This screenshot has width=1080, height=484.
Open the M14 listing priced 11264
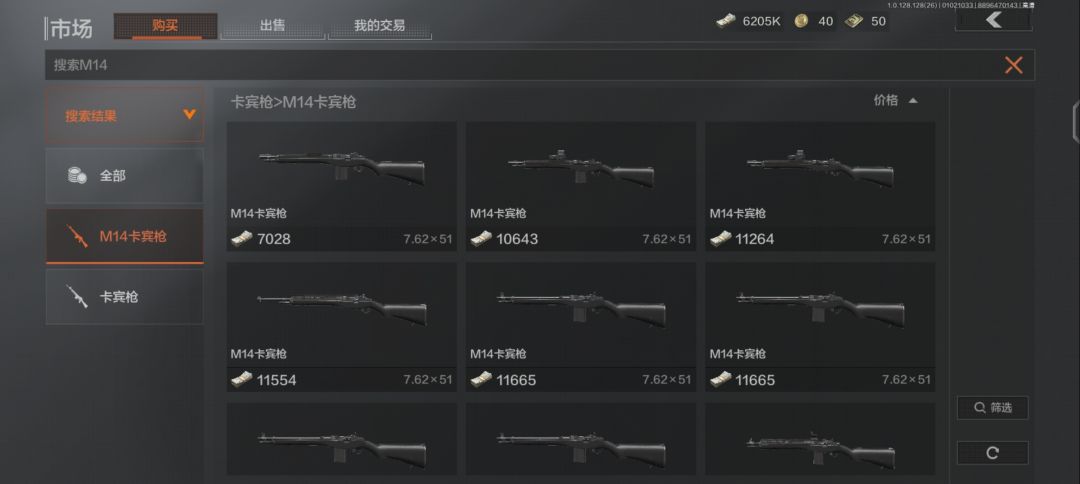tap(820, 187)
